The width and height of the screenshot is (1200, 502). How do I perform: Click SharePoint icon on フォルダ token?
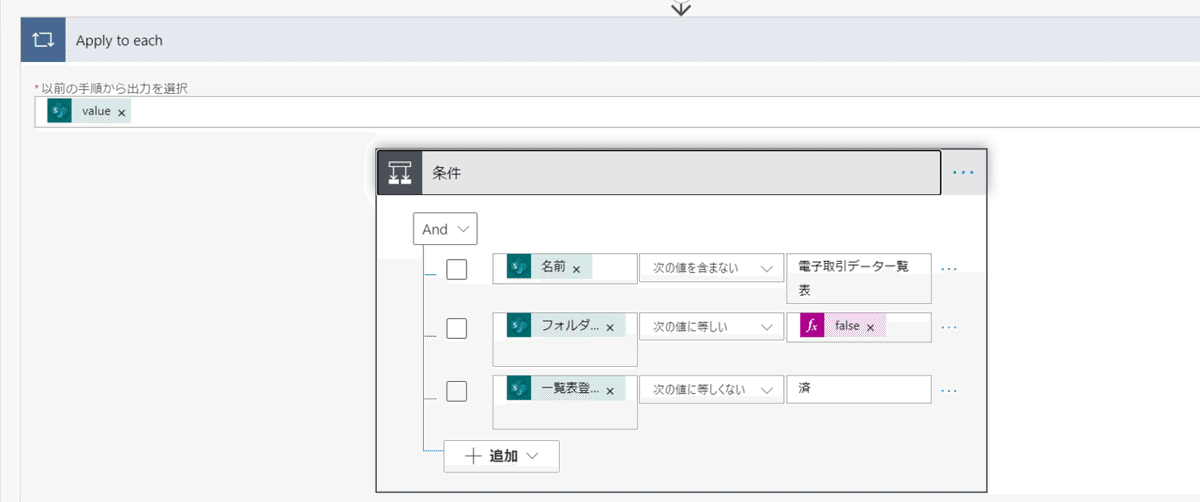coord(518,326)
